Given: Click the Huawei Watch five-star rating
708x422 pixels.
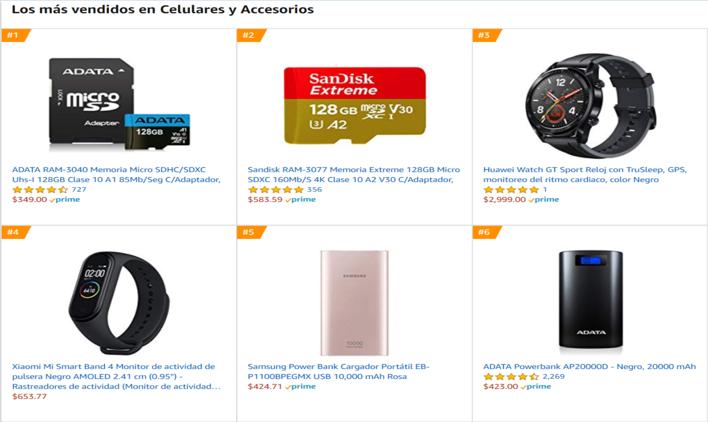Looking at the screenshot, I should tap(511, 189).
